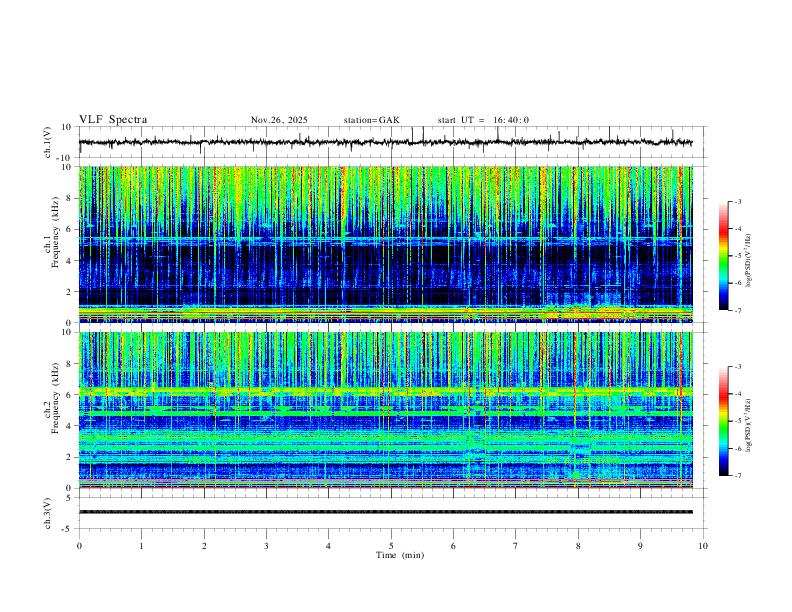
Task: Click the ch.1 voltage waveform trace
Action: [x=386, y=142]
